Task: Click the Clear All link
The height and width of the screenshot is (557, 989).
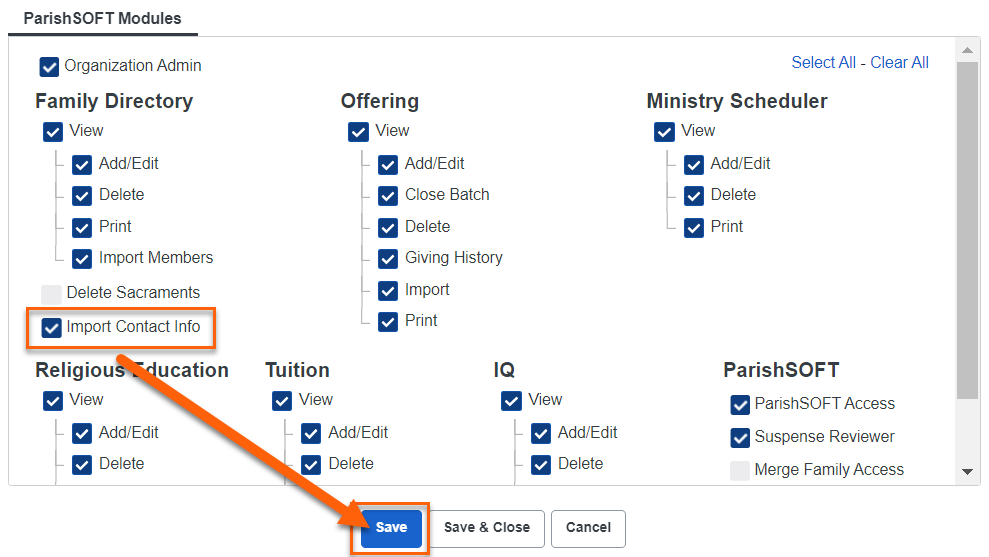Action: point(899,62)
